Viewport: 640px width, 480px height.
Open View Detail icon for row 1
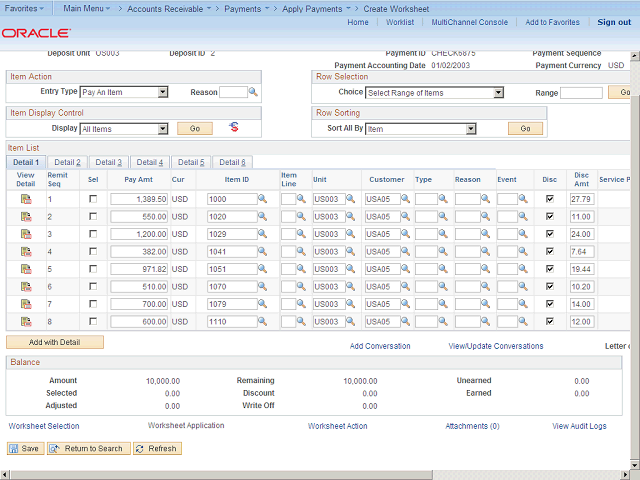coord(26,199)
